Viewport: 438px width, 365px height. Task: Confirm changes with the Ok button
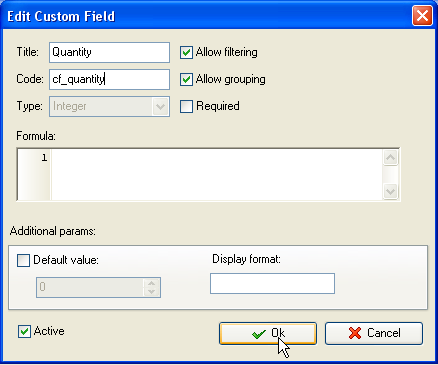(x=268, y=333)
